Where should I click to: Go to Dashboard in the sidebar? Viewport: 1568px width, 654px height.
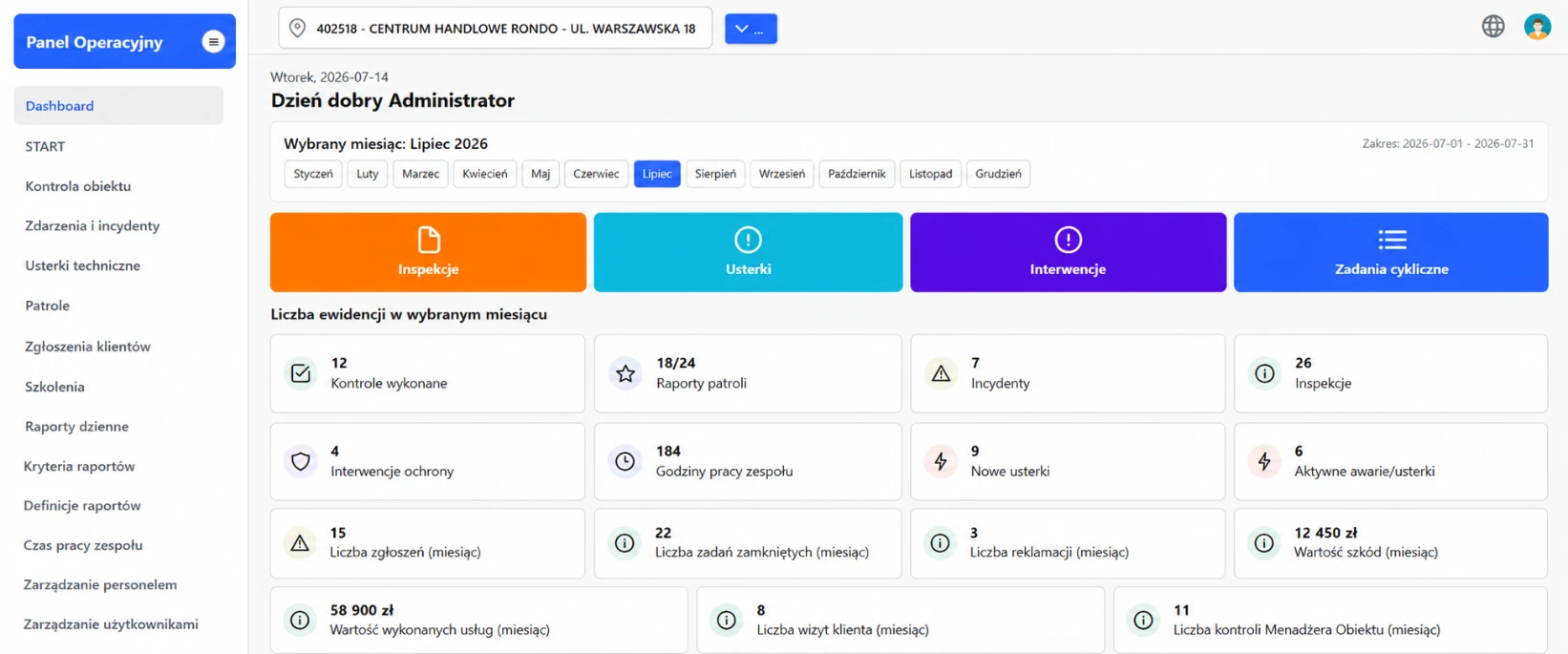118,106
